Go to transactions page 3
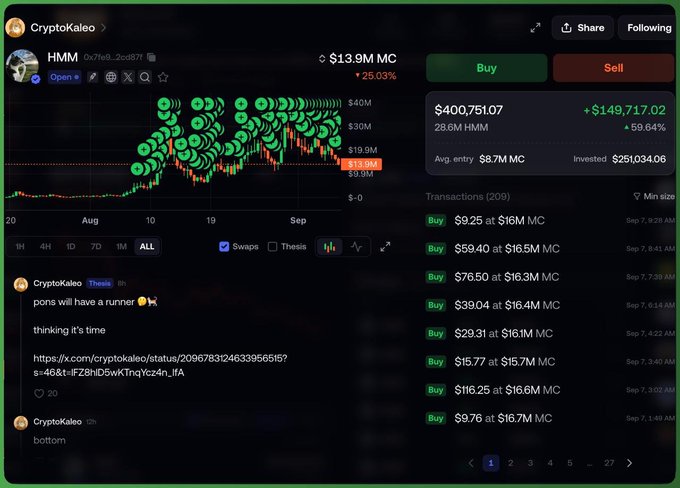 click(x=530, y=463)
